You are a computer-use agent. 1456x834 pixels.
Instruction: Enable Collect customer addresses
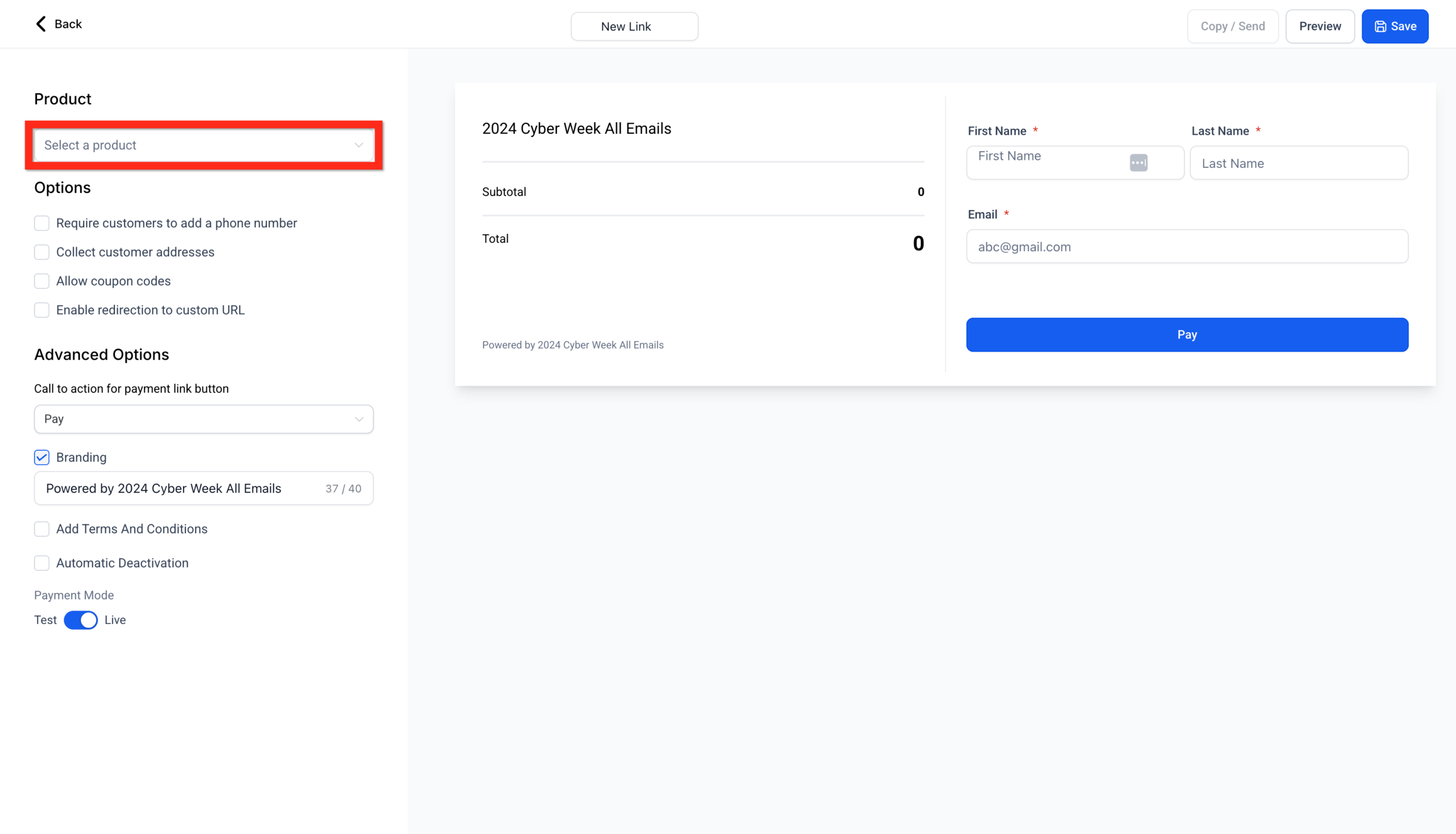click(41, 252)
